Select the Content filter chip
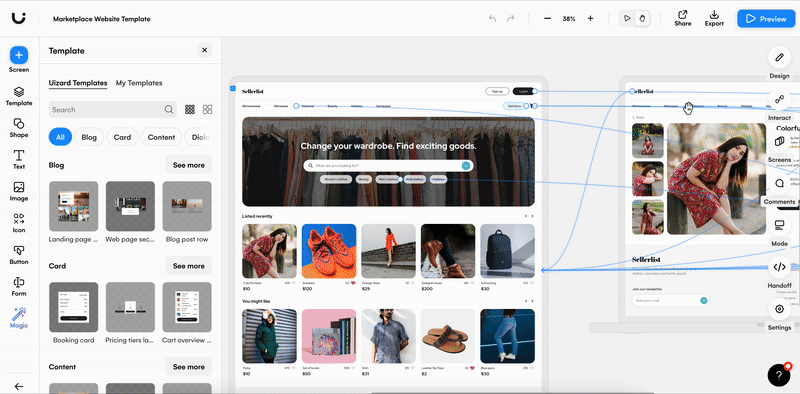800x394 pixels. tap(161, 137)
